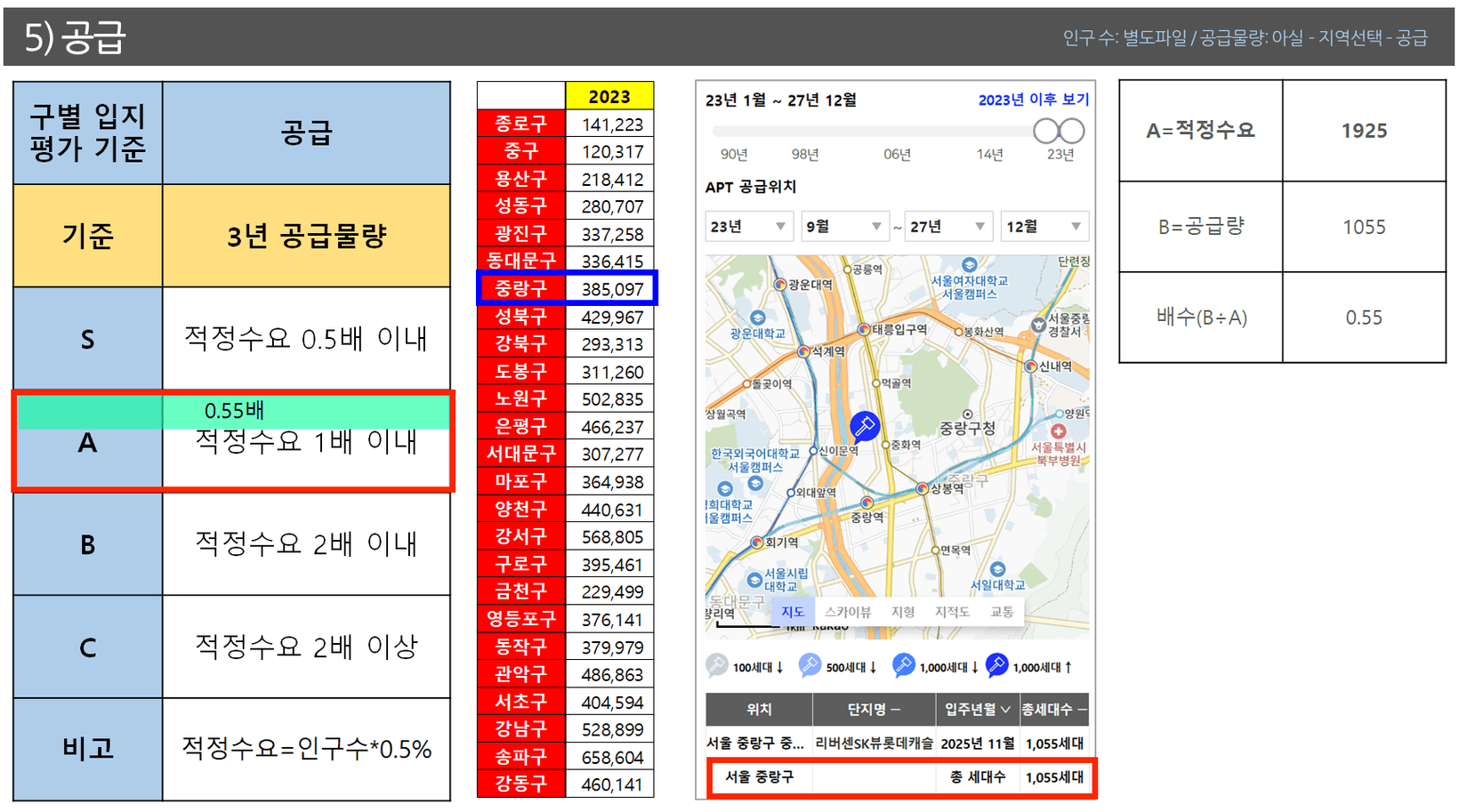Click the 100세대 gray hammer legend icon

716,665
